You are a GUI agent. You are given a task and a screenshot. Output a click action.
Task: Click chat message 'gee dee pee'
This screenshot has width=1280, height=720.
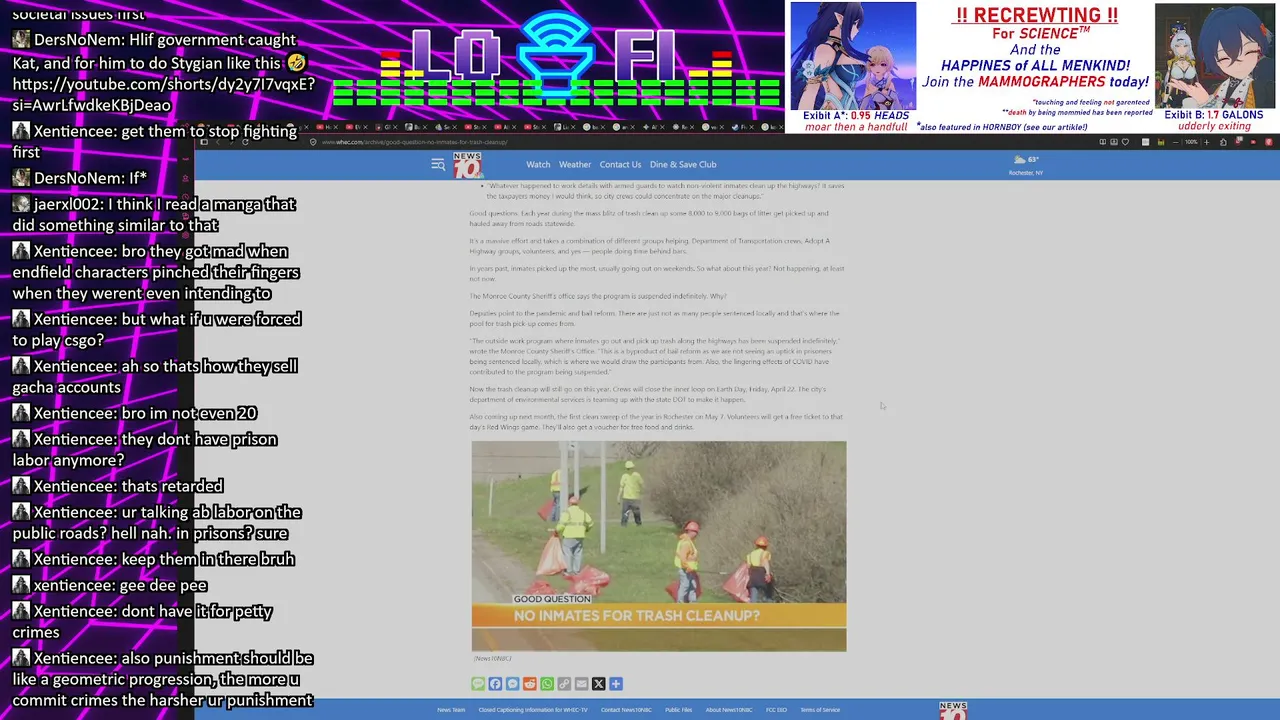[x=163, y=585]
